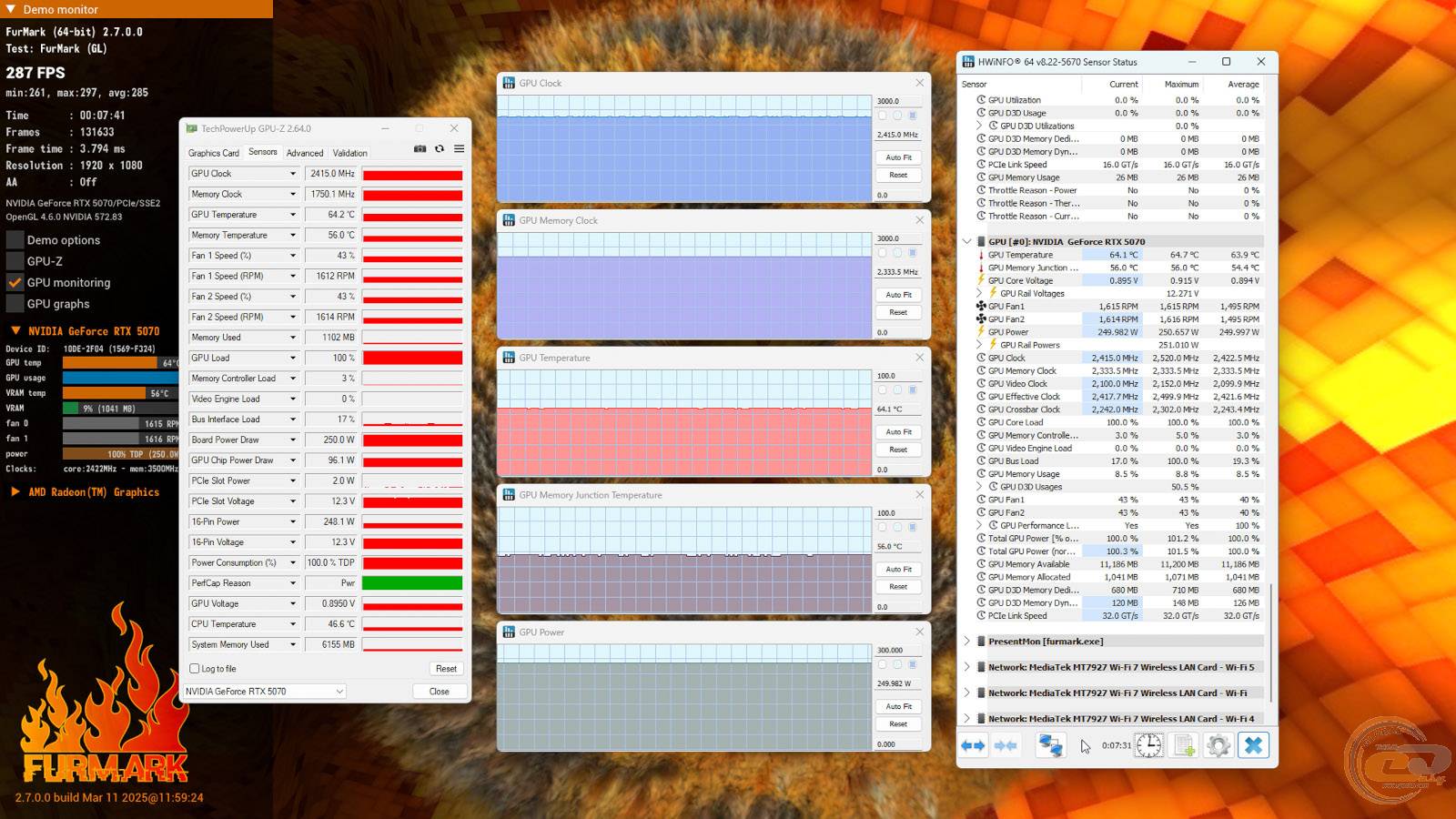Screen dimensions: 1456x819
Task: Collapse GPU [#0] NVIDIA GeForce RTX 5070 group
Action: coord(967,242)
